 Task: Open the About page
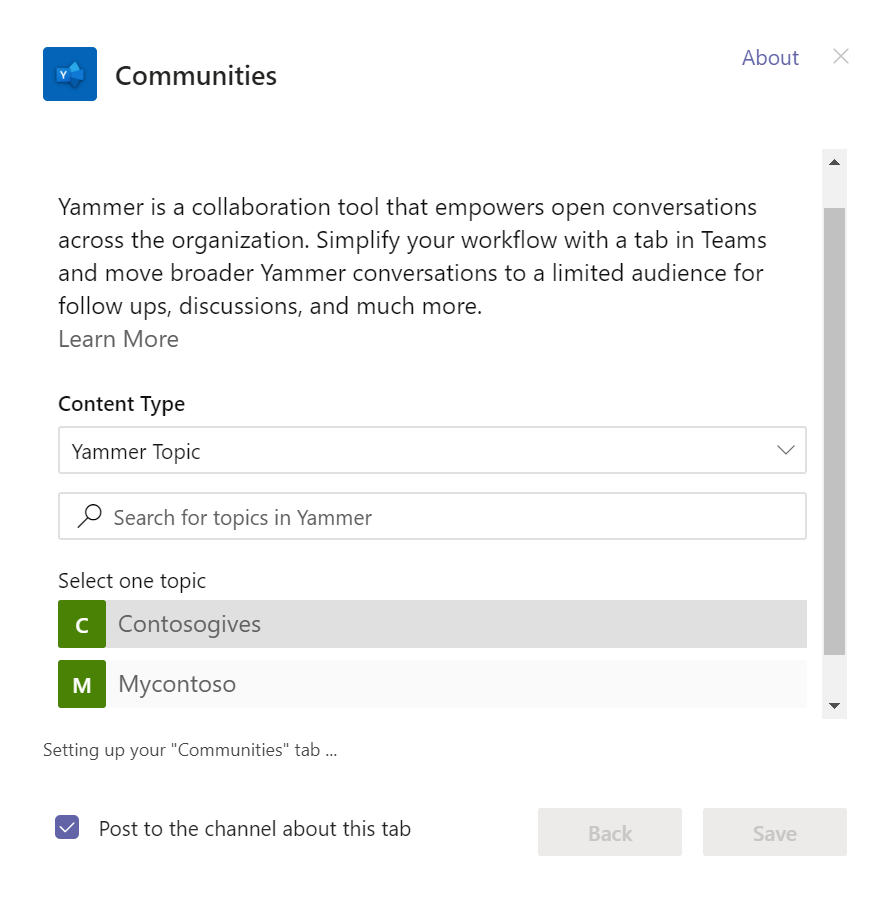(769, 57)
